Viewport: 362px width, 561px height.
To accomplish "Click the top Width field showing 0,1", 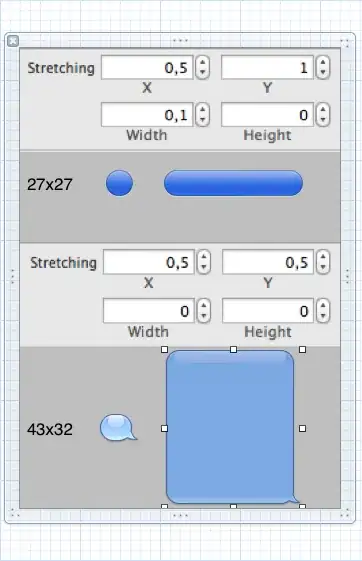I will [x=147, y=114].
